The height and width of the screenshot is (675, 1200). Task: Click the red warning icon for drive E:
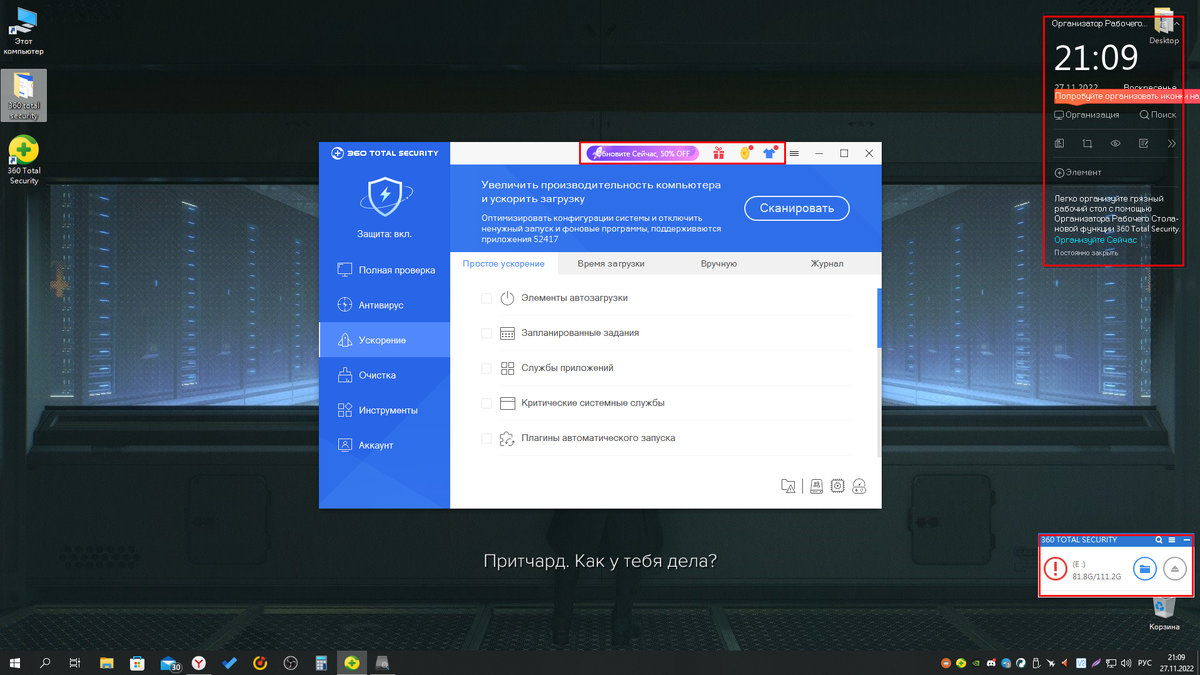point(1055,569)
